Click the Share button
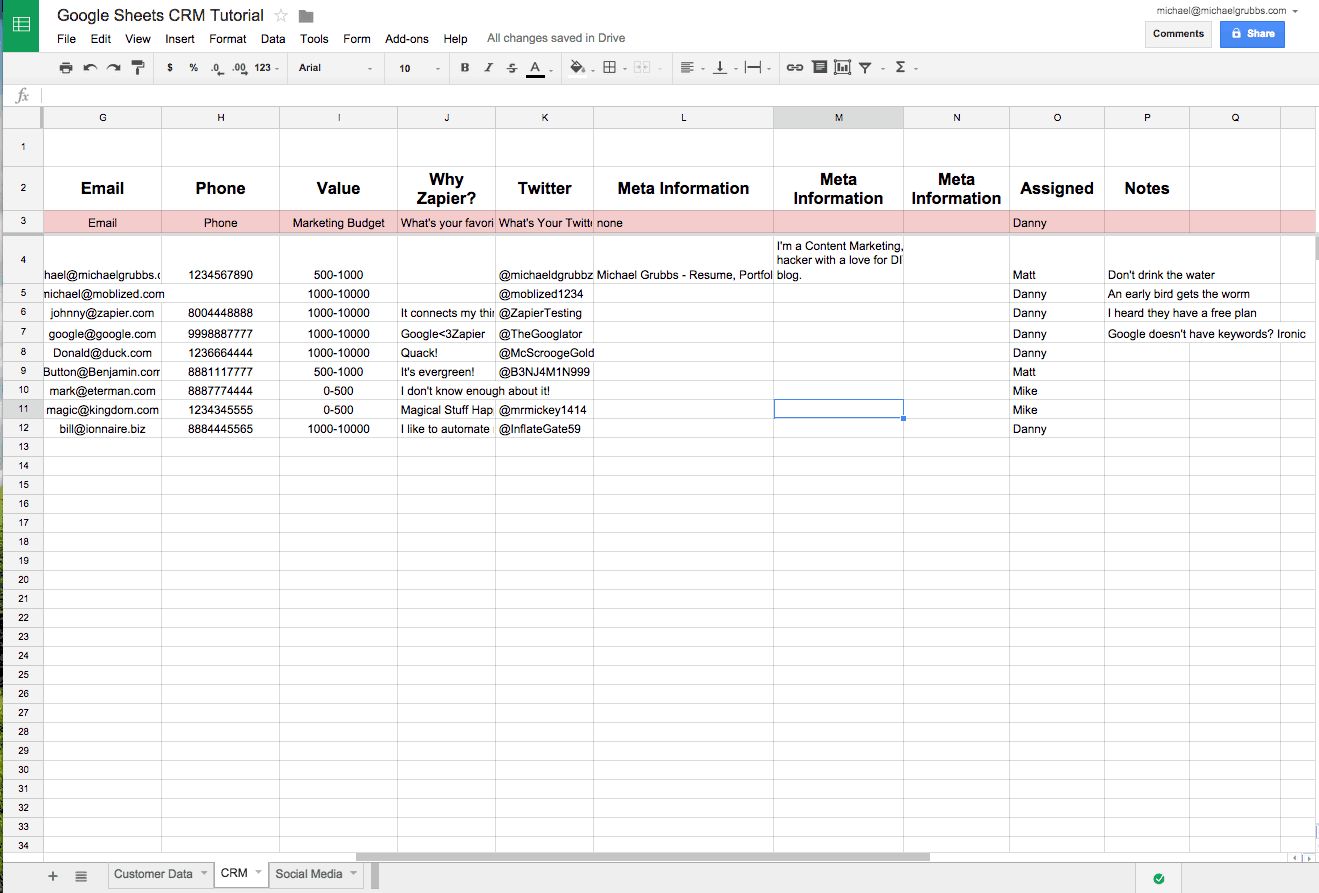 [x=1252, y=33]
